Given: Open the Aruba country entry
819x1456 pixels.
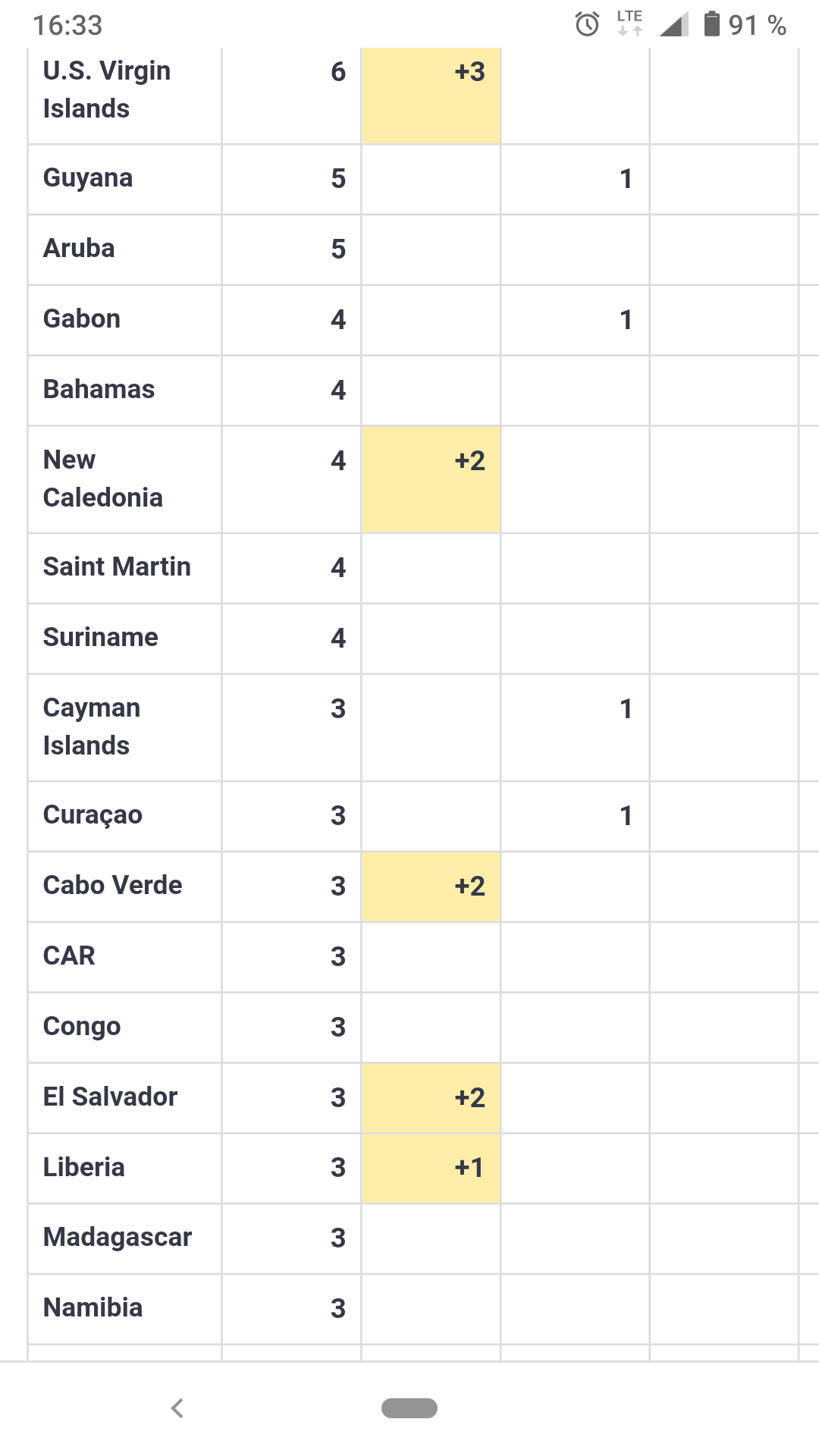Looking at the screenshot, I should tap(79, 249).
